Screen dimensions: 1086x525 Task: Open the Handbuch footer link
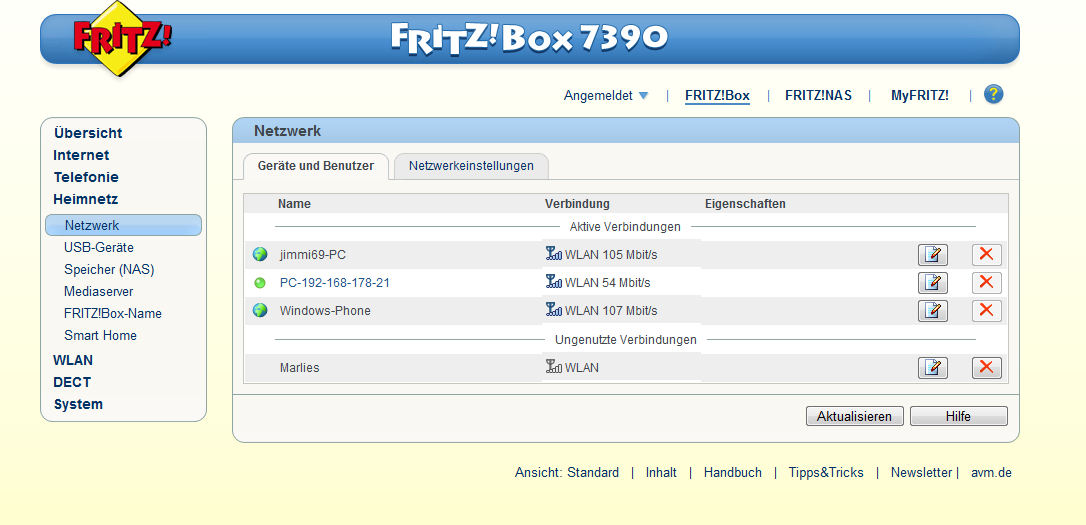click(x=733, y=472)
